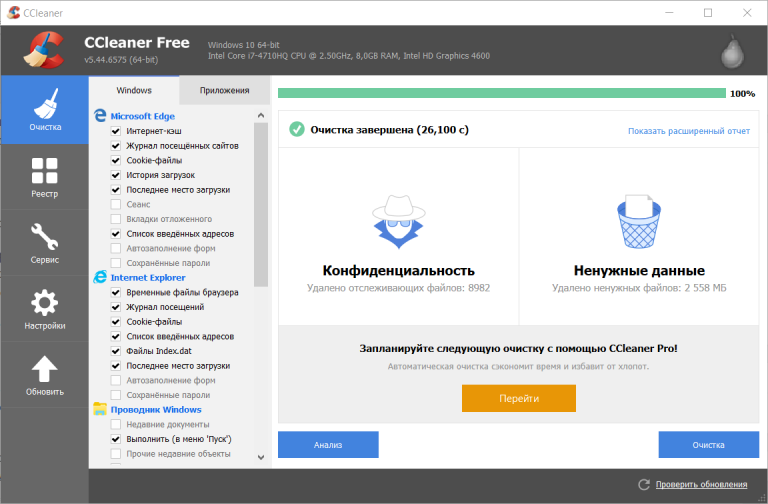The height and width of the screenshot is (504, 768).
Task: Toggle Файлы Index.dat checkbox
Action: pyautogui.click(x=116, y=351)
